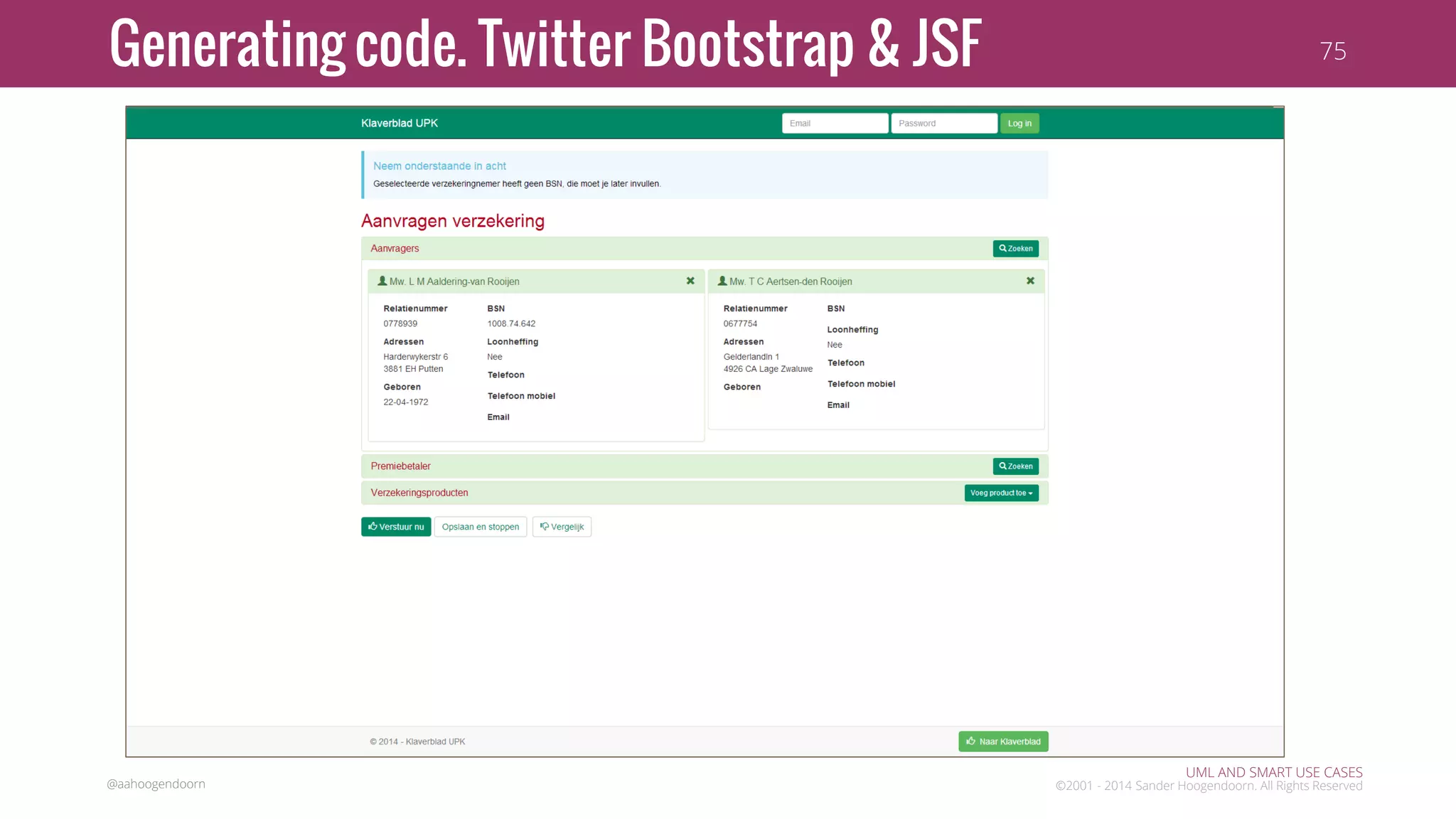
Task: Open the Klaverblad UPK brand link
Action: point(400,123)
